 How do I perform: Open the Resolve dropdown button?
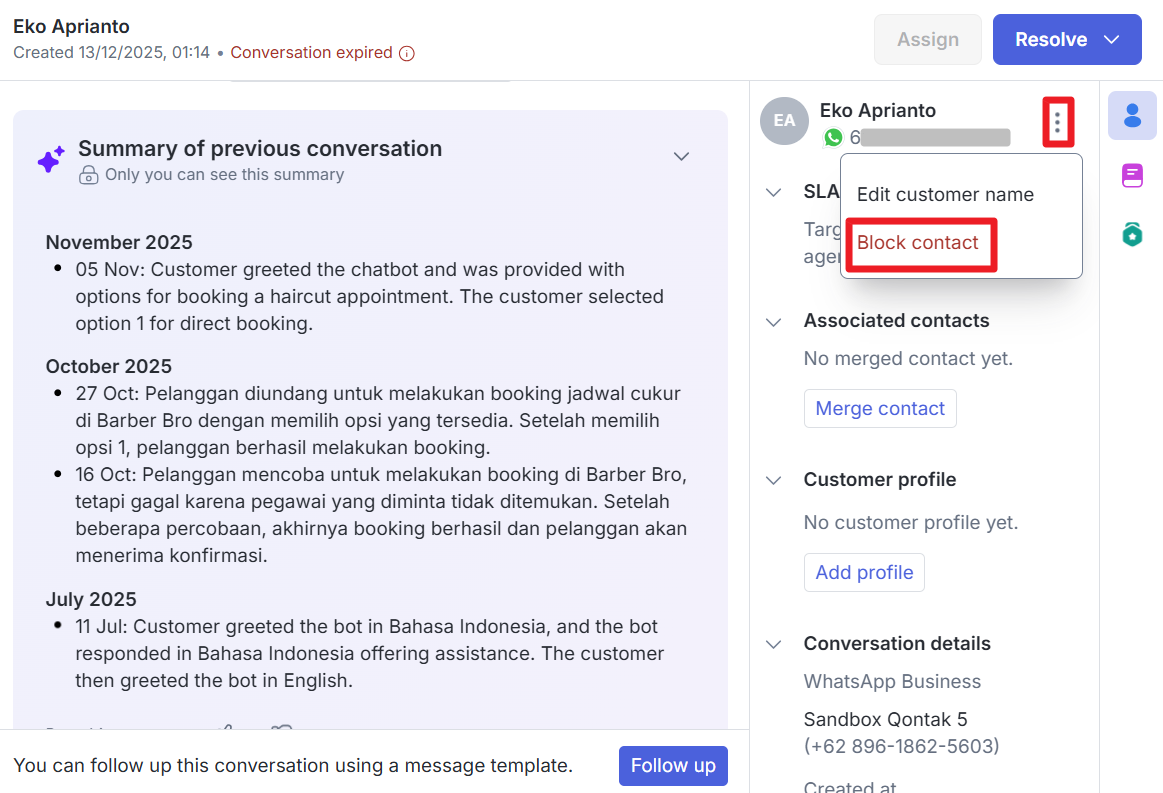coord(1111,40)
